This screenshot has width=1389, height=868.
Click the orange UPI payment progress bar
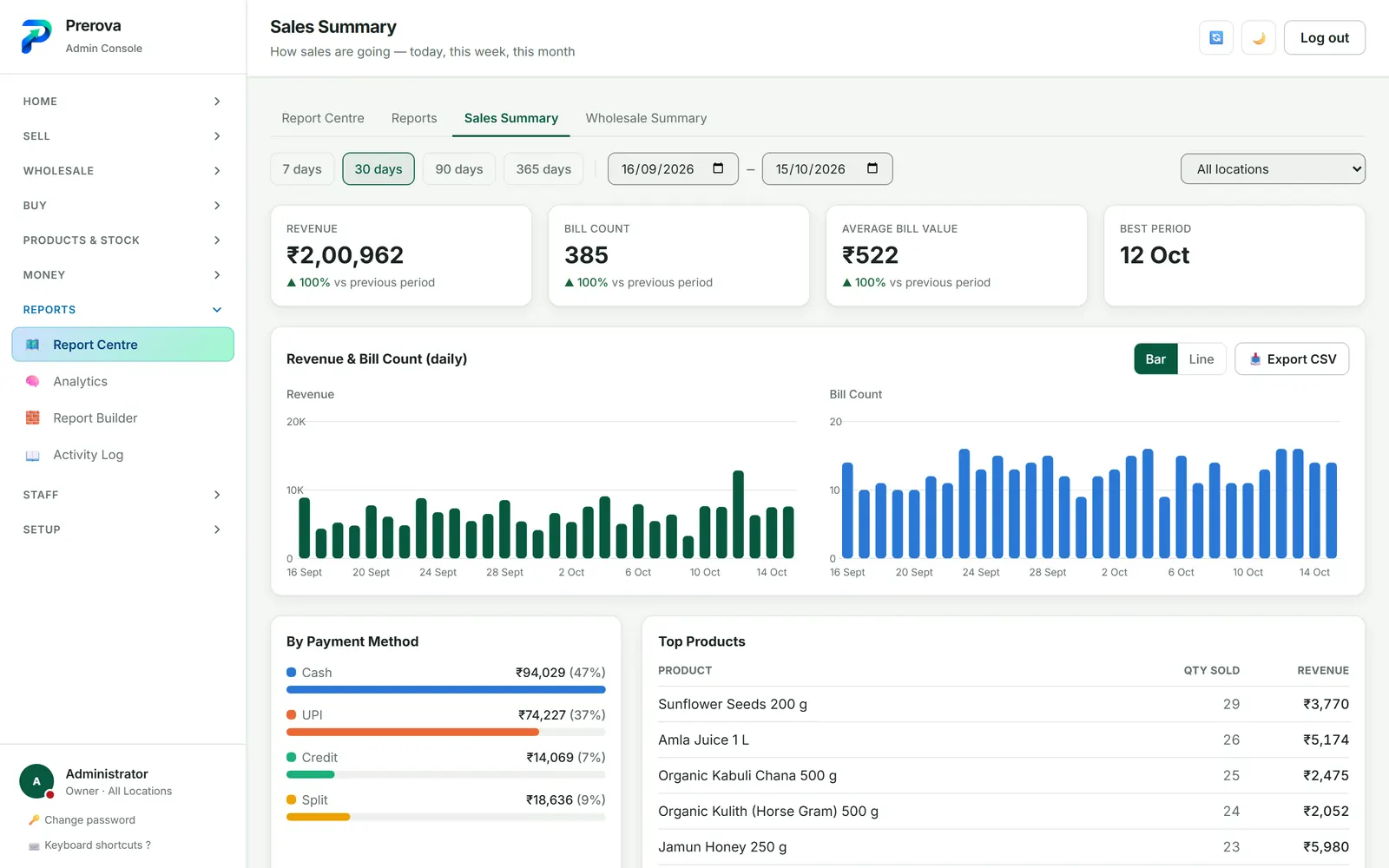tap(412, 733)
